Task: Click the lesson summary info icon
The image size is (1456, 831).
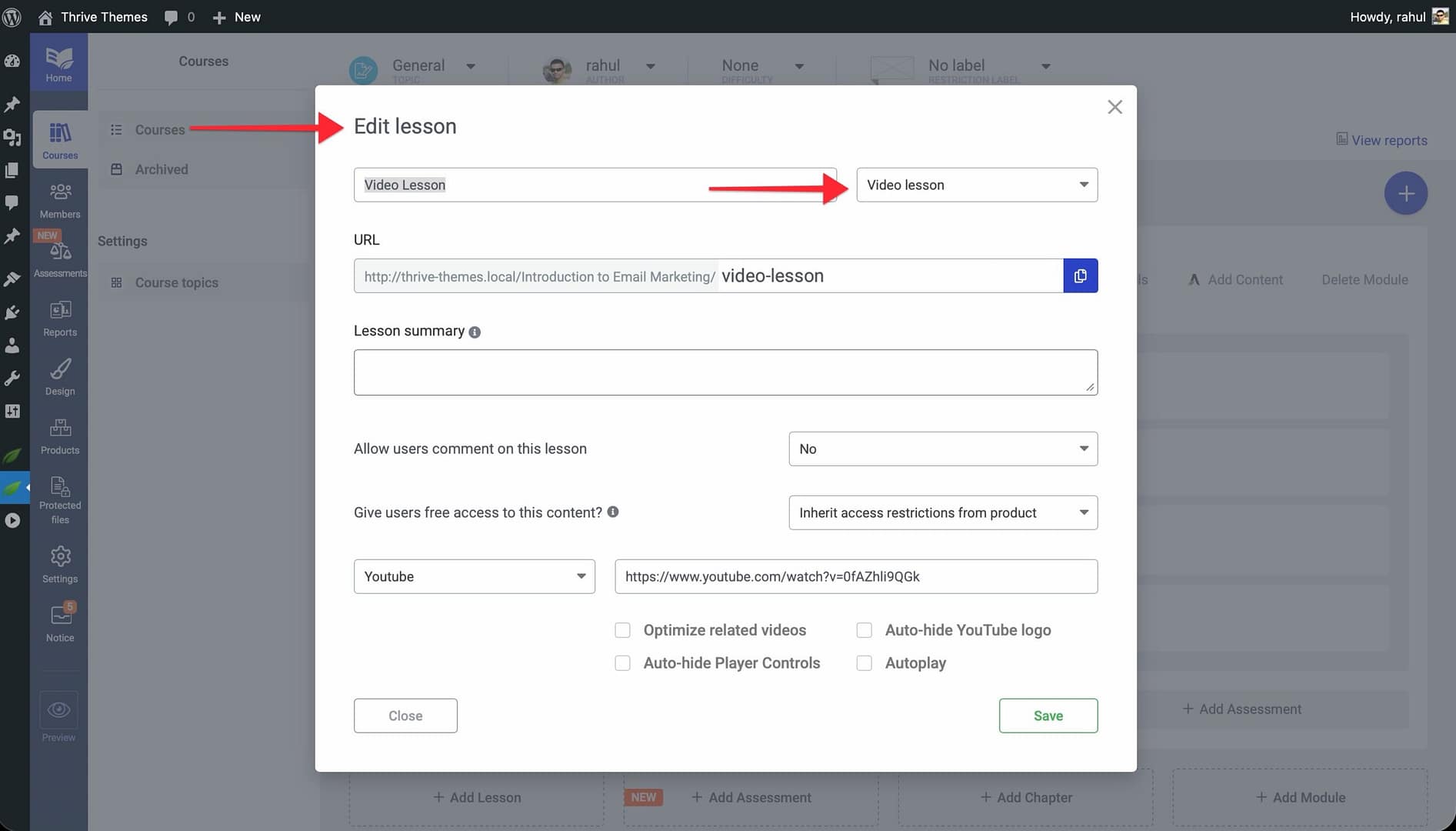Action: coord(475,332)
